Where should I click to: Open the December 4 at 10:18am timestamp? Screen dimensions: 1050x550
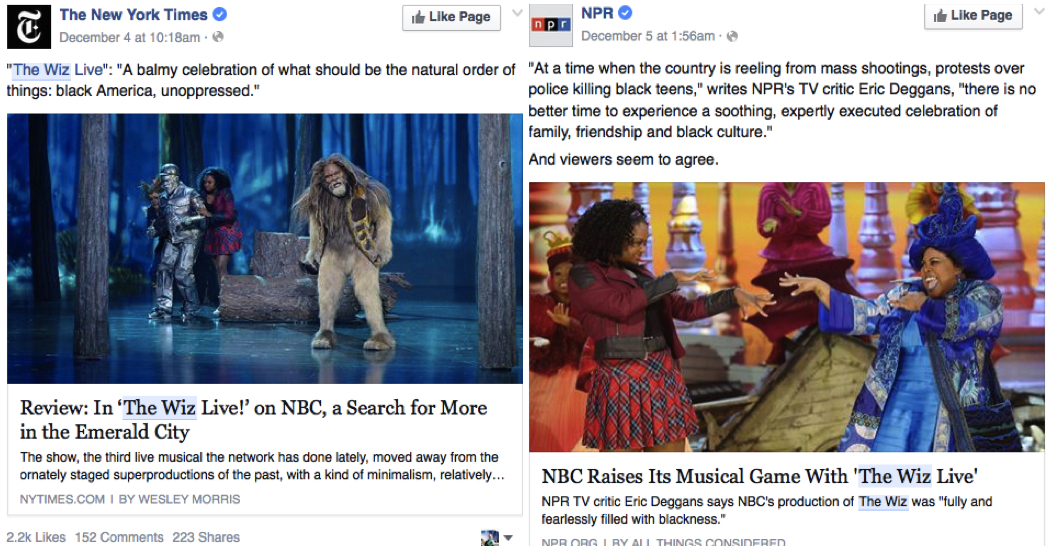pyautogui.click(x=129, y=38)
